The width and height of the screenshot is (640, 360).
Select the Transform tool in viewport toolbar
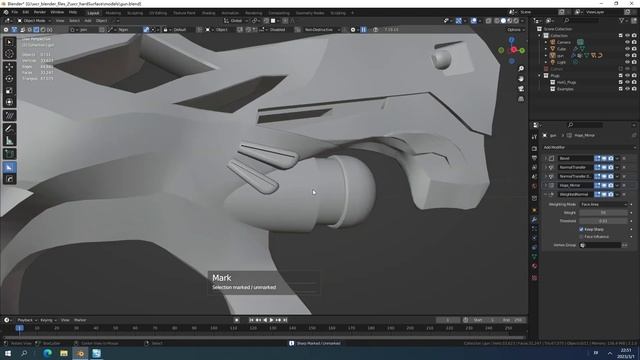pyautogui.click(x=9, y=102)
